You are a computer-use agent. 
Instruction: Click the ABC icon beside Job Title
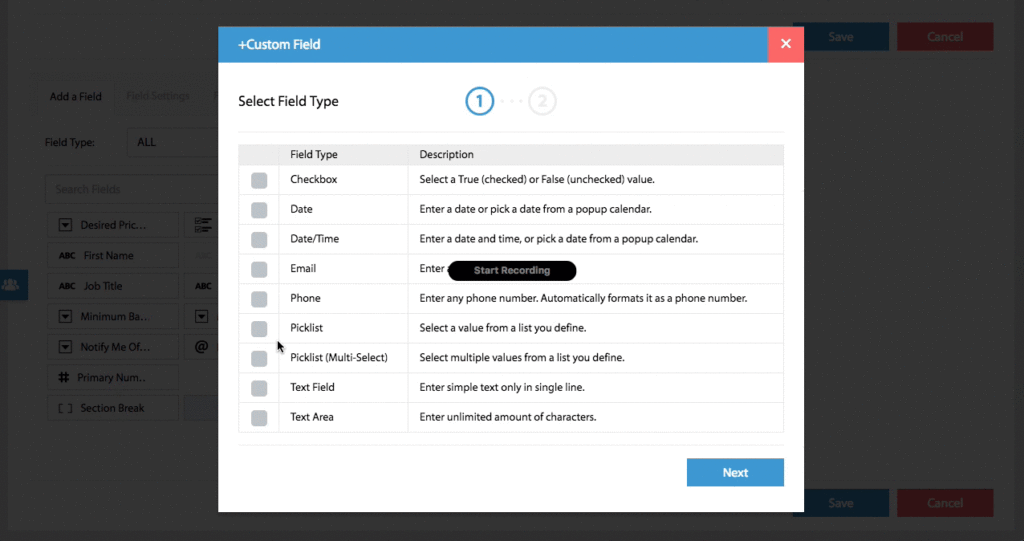point(67,286)
